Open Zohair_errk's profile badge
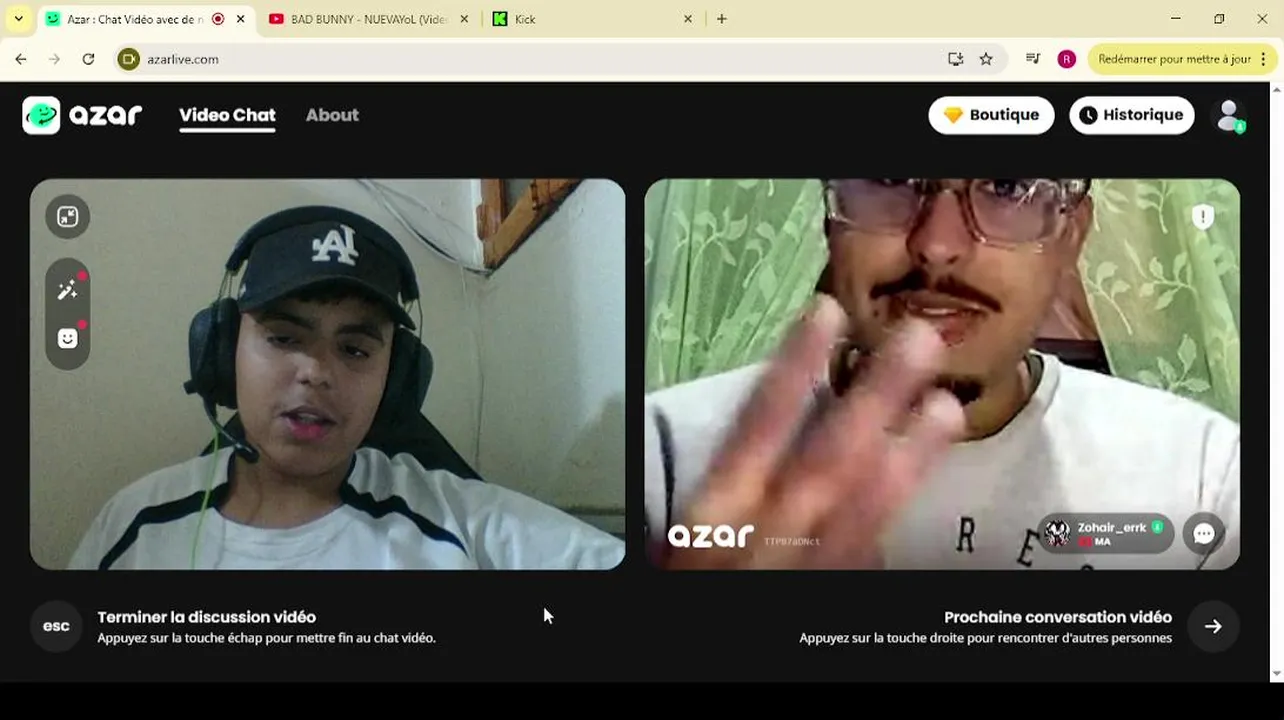Image resolution: width=1284 pixels, height=720 pixels. click(1106, 534)
